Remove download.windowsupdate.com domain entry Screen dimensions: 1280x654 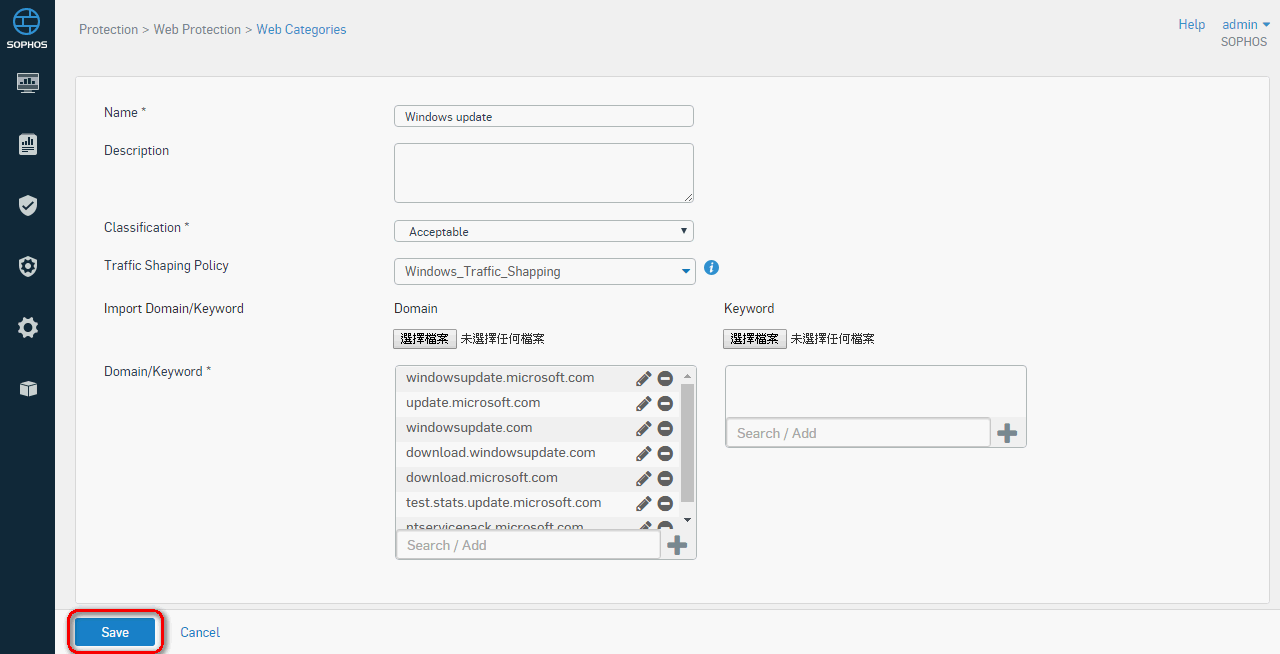pyautogui.click(x=665, y=453)
